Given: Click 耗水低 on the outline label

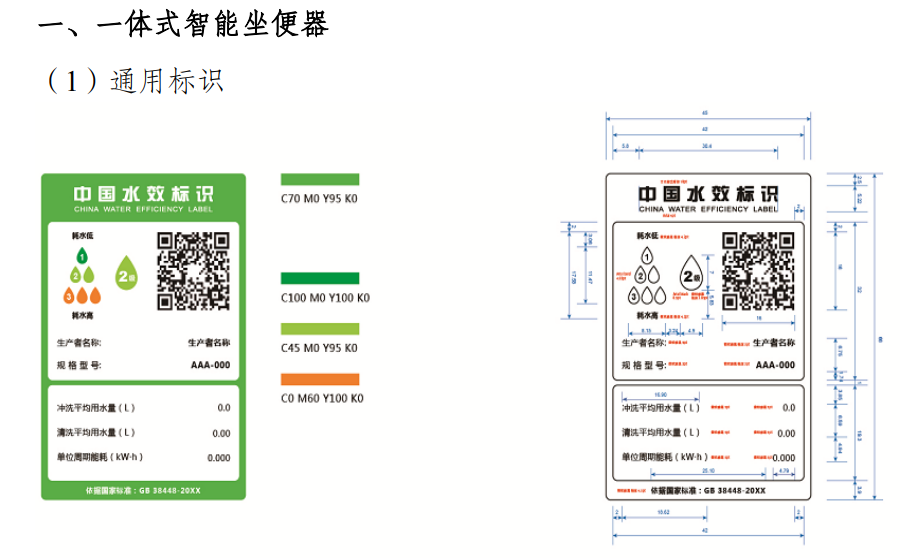Looking at the screenshot, I should (647, 236).
